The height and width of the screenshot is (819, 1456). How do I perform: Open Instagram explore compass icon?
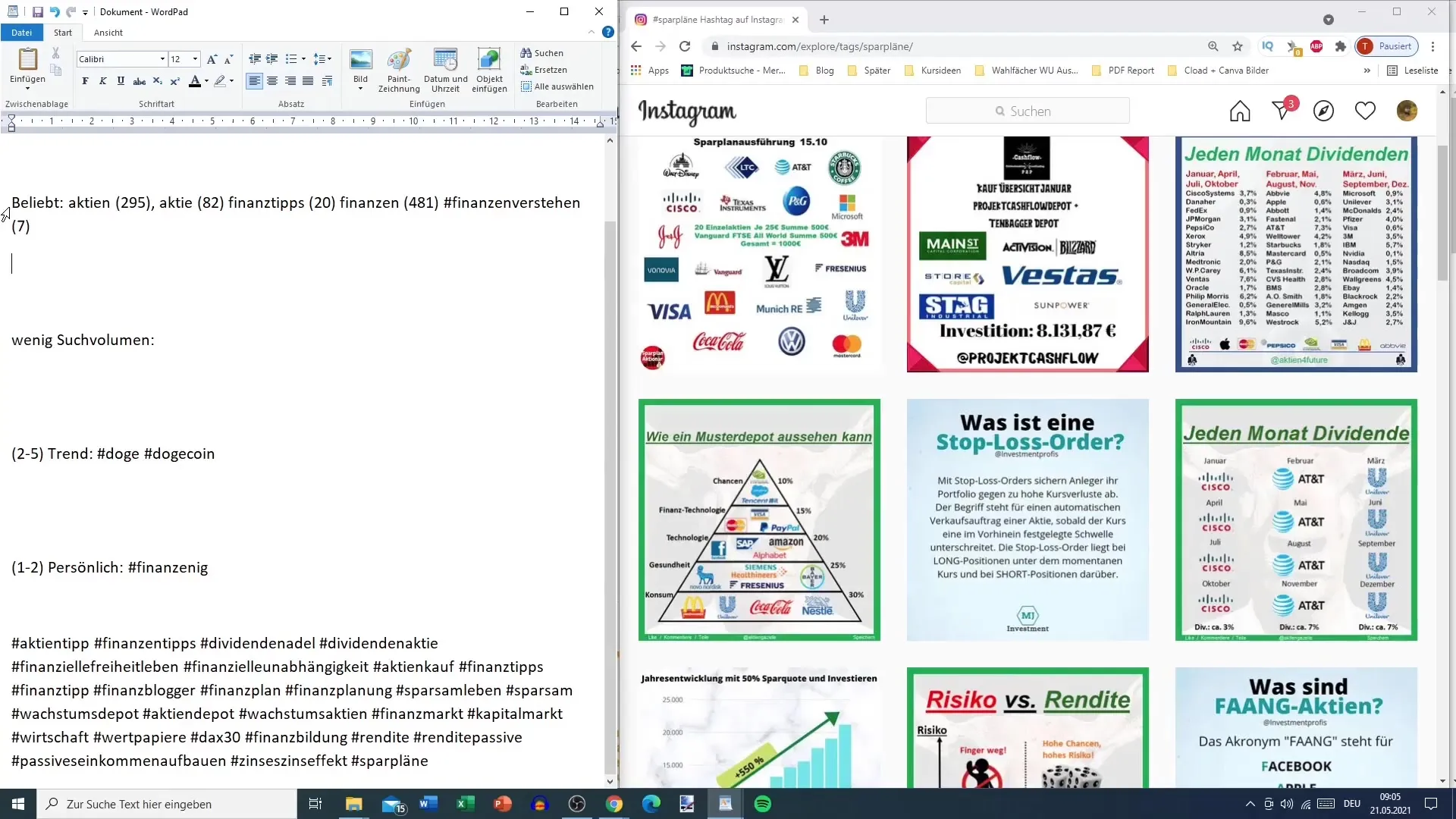click(1323, 111)
